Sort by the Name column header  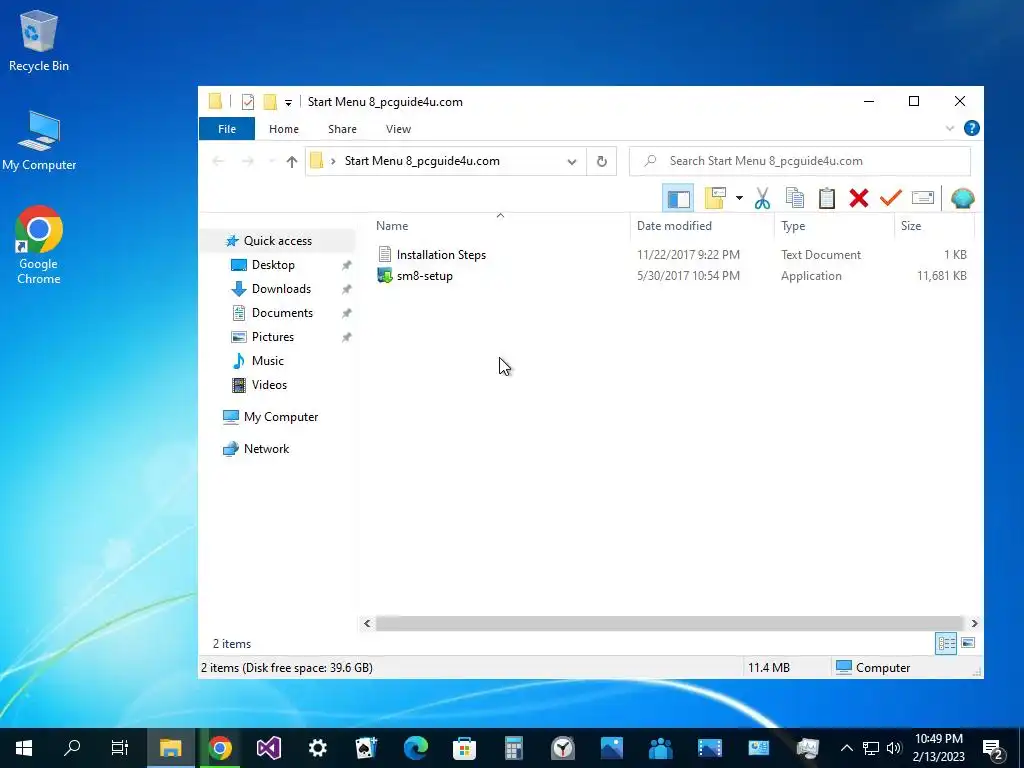392,226
